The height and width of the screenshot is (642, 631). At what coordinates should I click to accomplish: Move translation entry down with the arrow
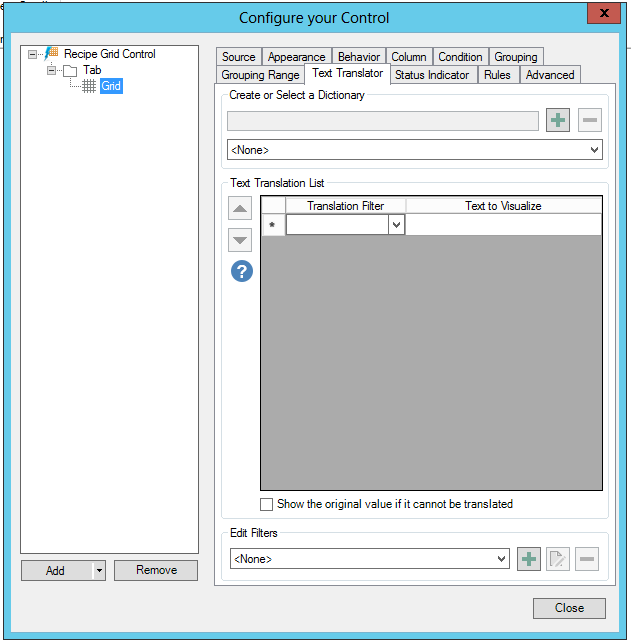[x=240, y=240]
